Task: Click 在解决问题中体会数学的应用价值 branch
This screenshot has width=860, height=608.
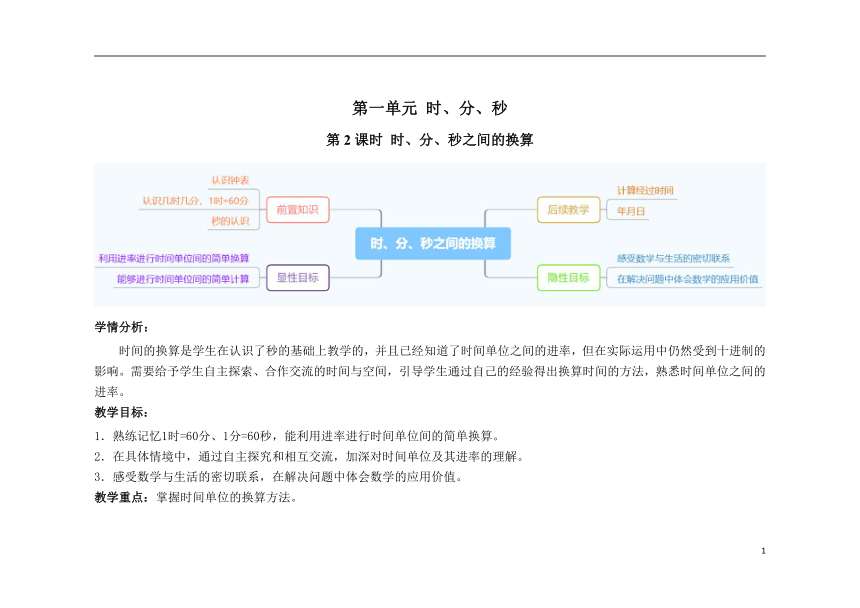Action: tap(687, 279)
